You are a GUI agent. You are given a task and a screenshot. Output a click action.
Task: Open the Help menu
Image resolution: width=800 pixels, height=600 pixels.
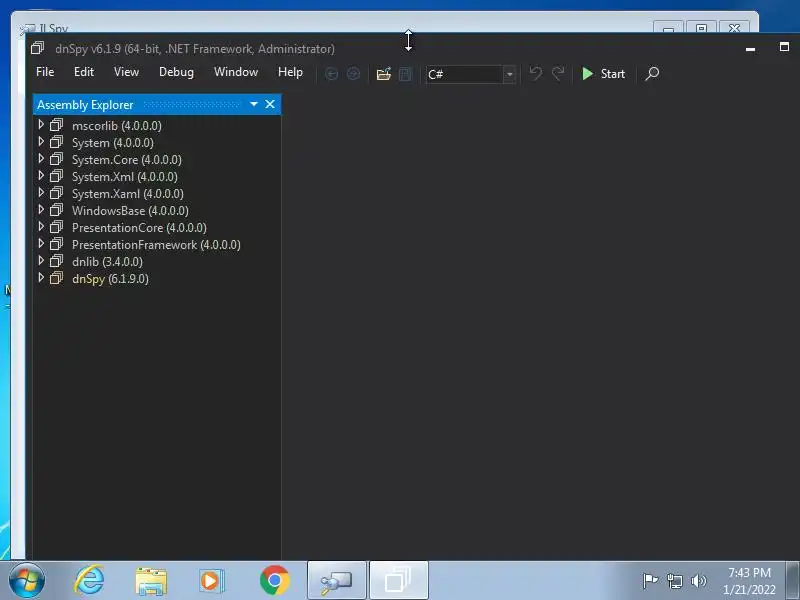[x=290, y=72]
